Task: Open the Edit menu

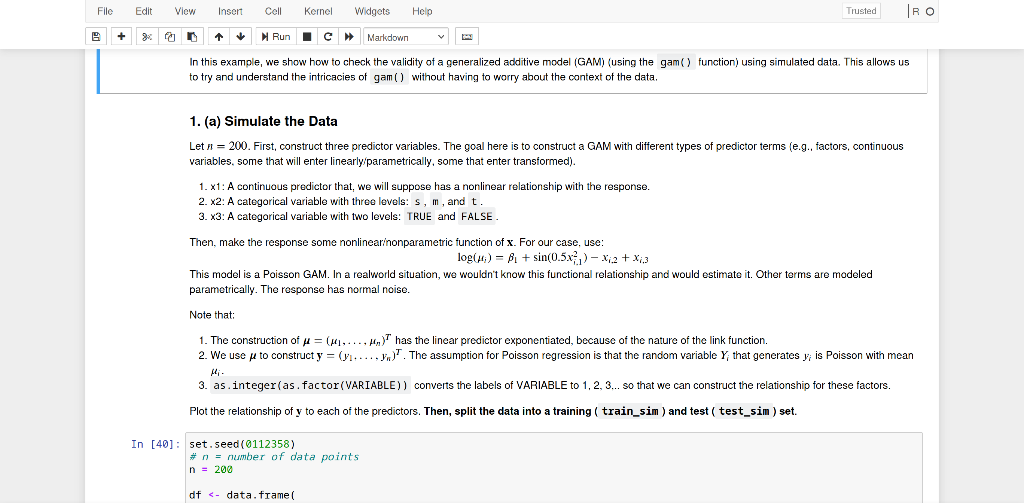Action: point(144,11)
